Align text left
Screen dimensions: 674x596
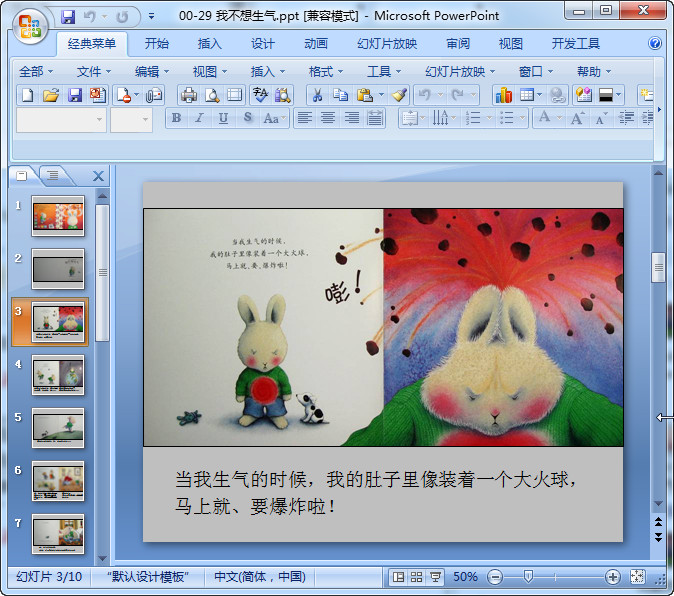click(305, 118)
